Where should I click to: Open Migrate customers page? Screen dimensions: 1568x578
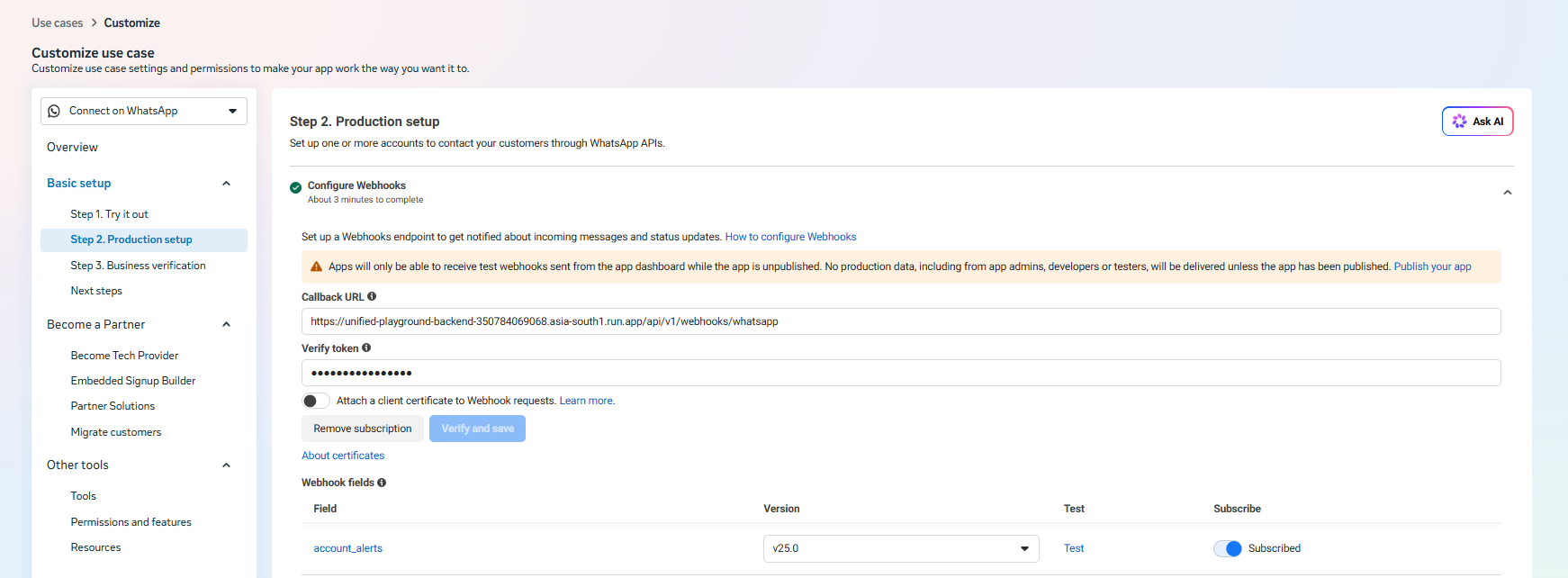click(116, 432)
